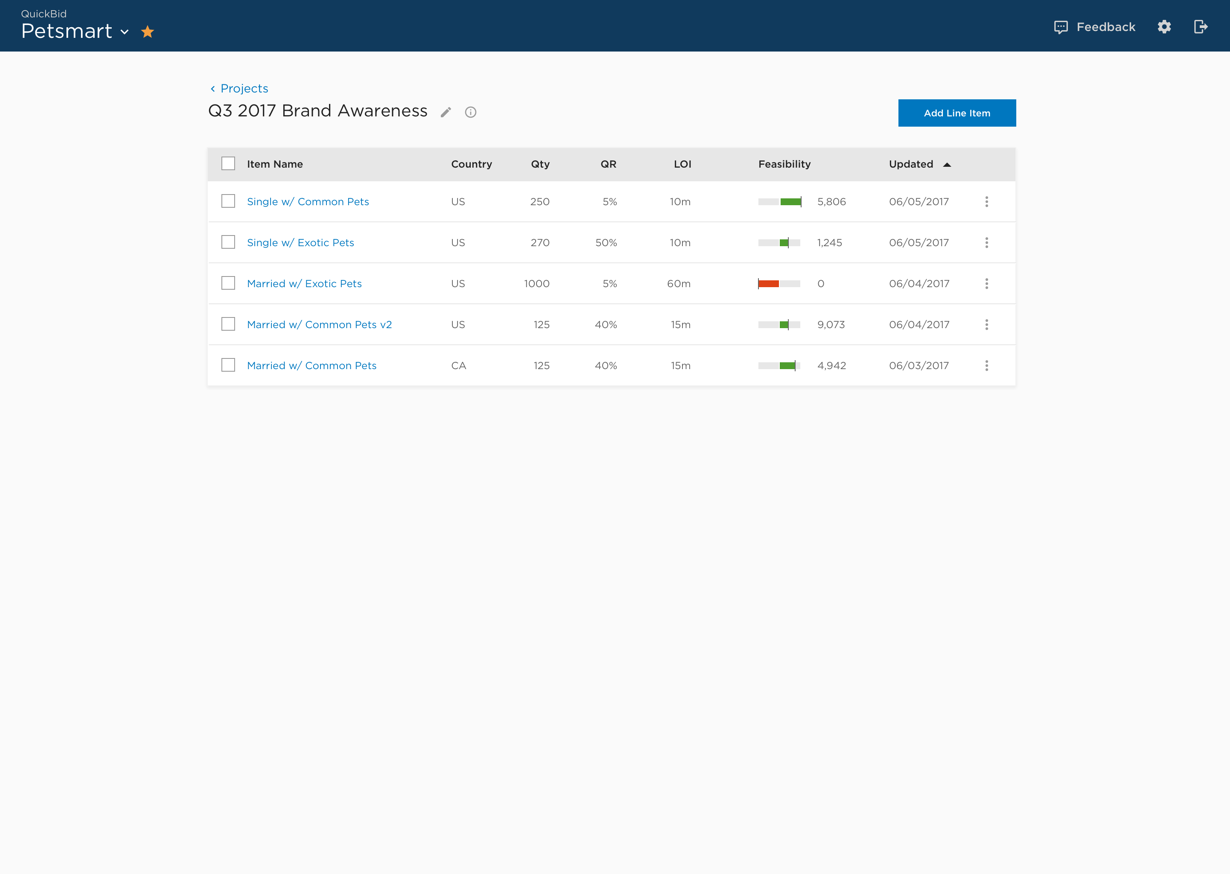This screenshot has height=874, width=1230.
Task: Unfavorite Petsmart via the star icon
Action: (x=147, y=31)
